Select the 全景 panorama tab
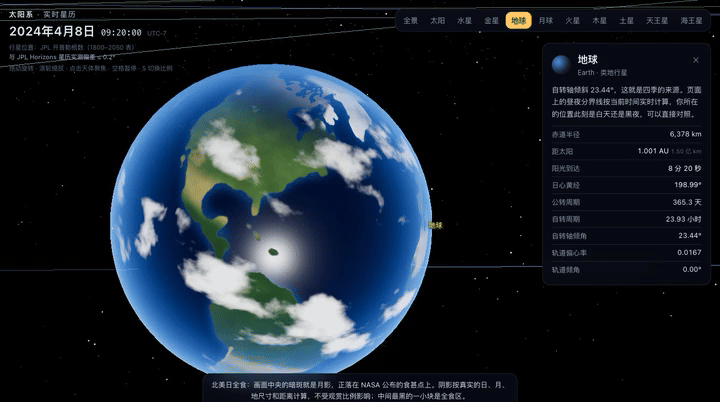The image size is (720, 402). point(410,21)
